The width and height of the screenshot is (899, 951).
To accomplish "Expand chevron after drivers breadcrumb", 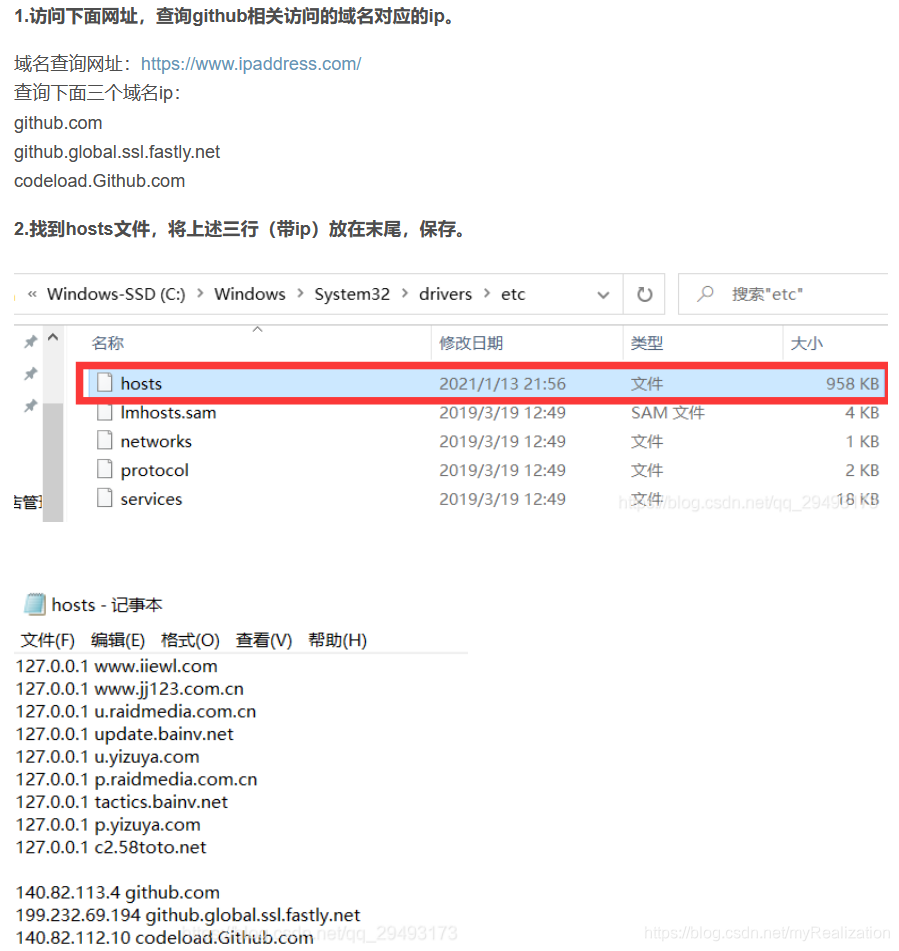I will pos(487,294).
